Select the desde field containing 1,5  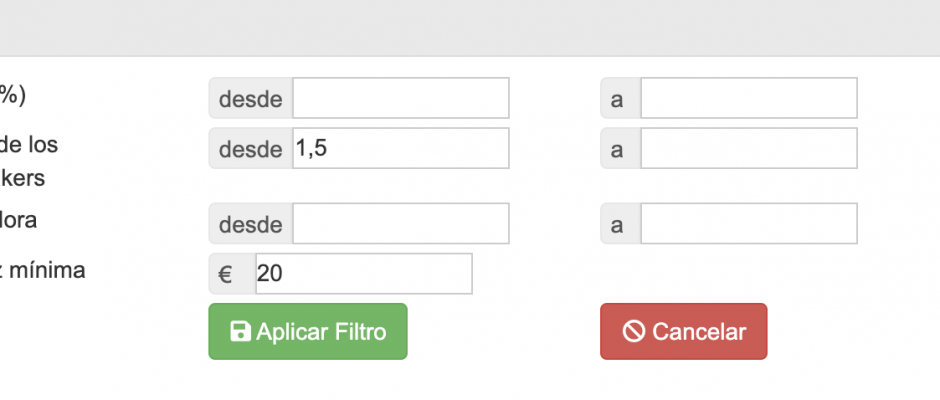[x=401, y=148]
